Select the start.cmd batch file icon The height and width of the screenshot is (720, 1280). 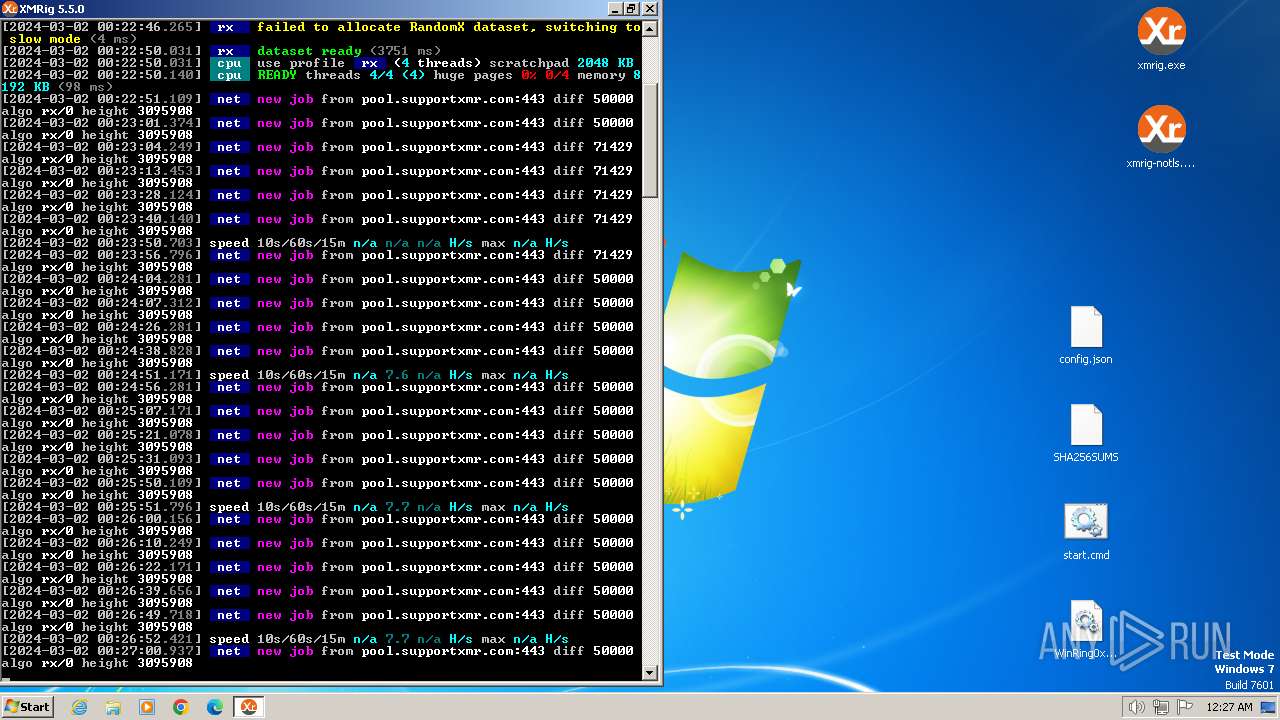coord(1086,530)
